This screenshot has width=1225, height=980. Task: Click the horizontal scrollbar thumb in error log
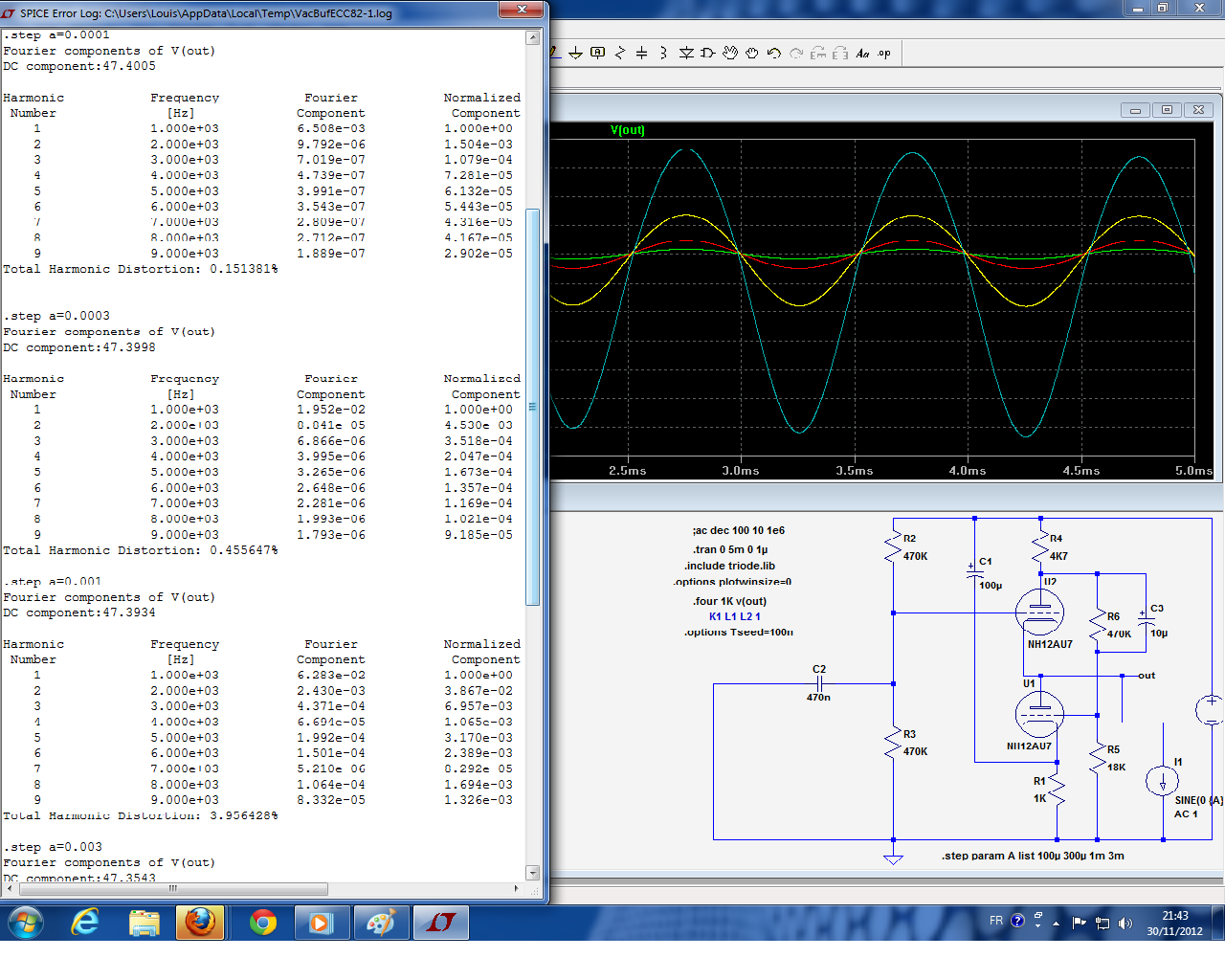pos(172,888)
